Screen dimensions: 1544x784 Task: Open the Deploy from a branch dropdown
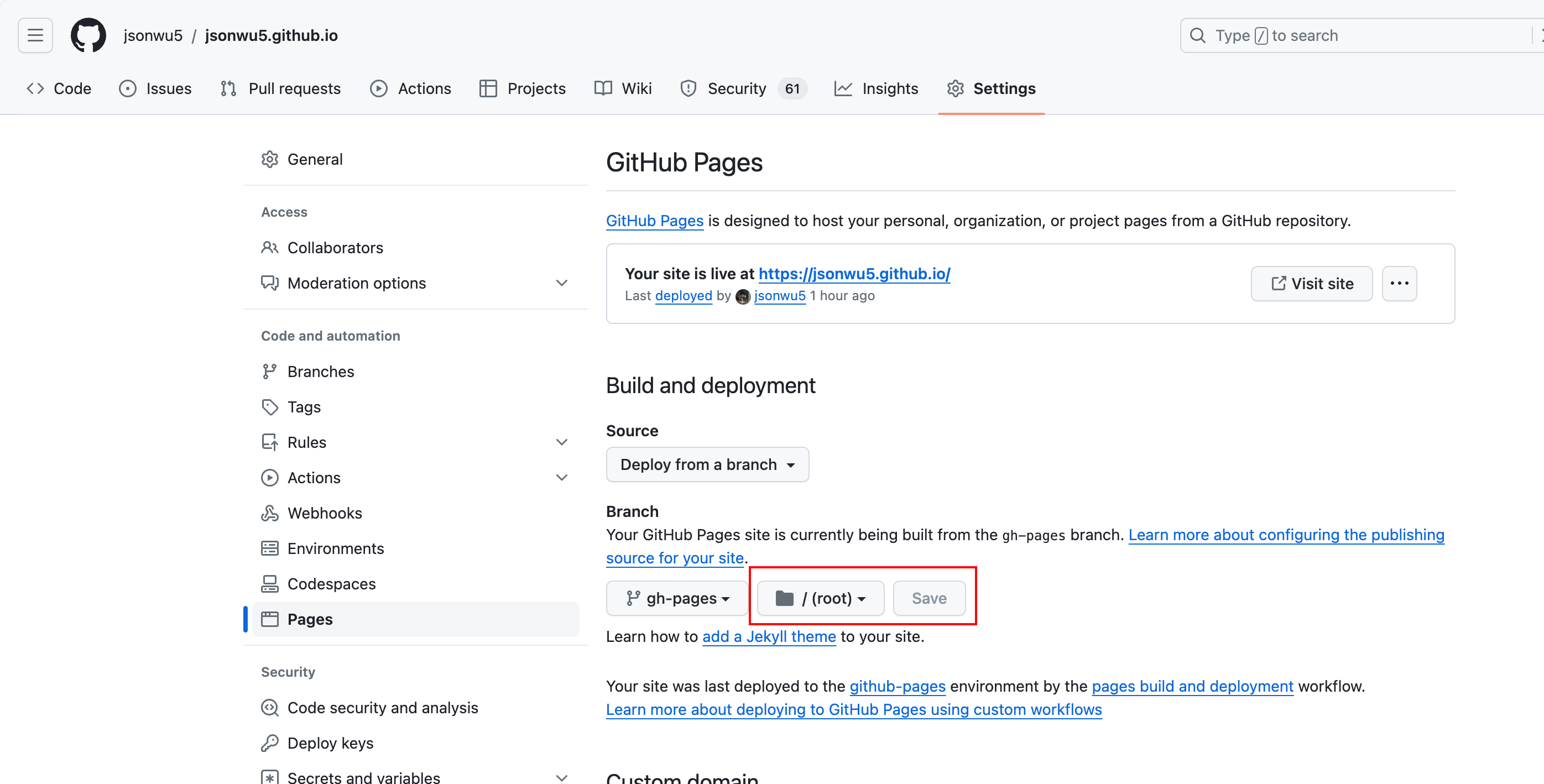coord(707,464)
